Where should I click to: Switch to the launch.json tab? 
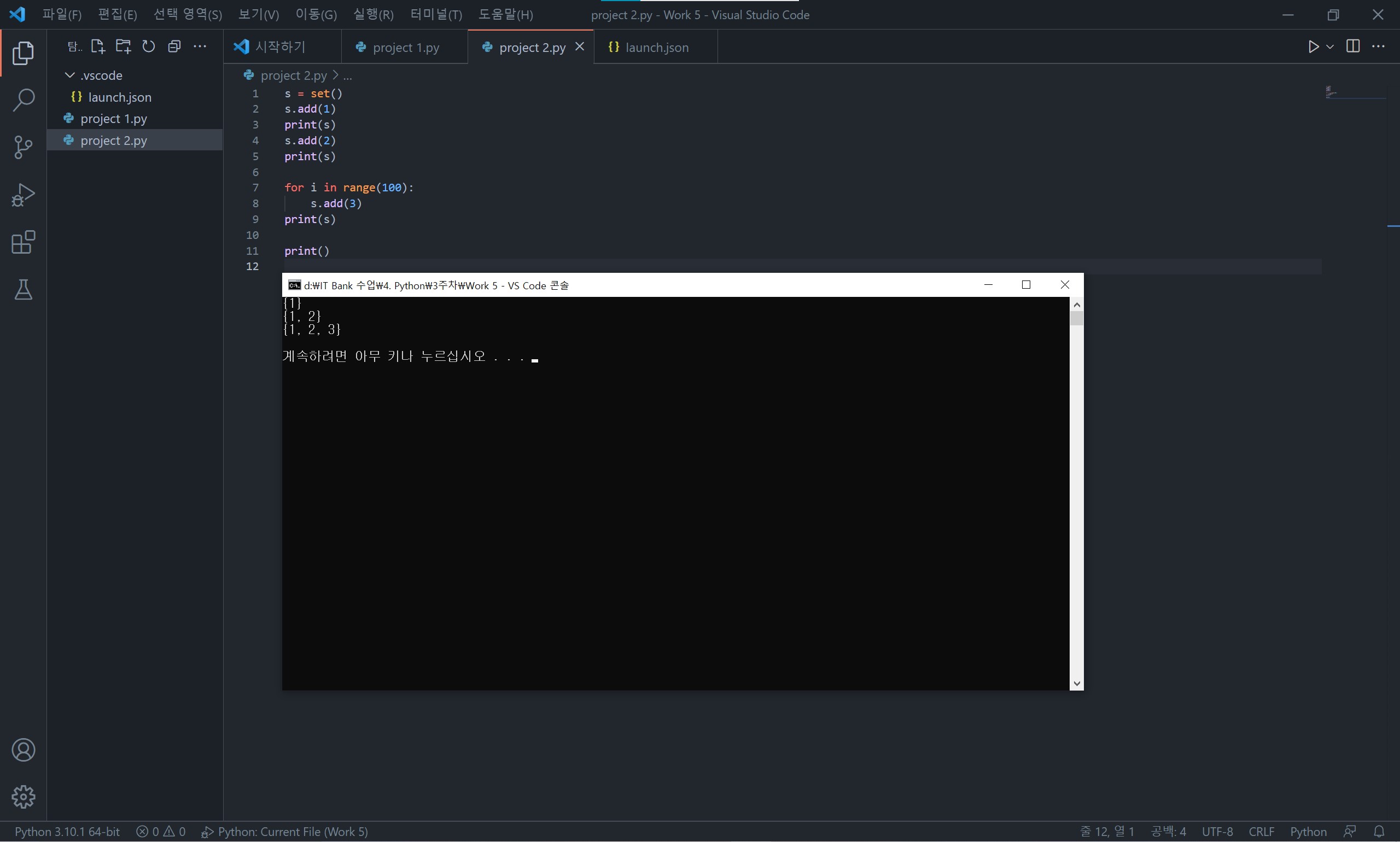pyautogui.click(x=656, y=48)
